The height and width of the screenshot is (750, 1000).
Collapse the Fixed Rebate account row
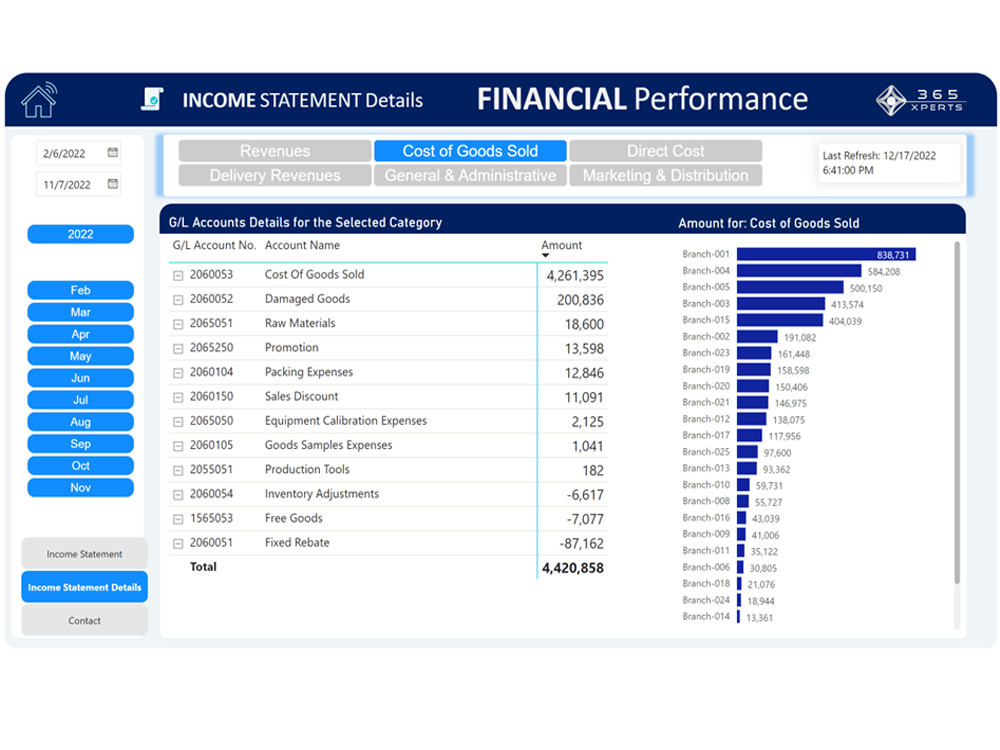coord(181,542)
